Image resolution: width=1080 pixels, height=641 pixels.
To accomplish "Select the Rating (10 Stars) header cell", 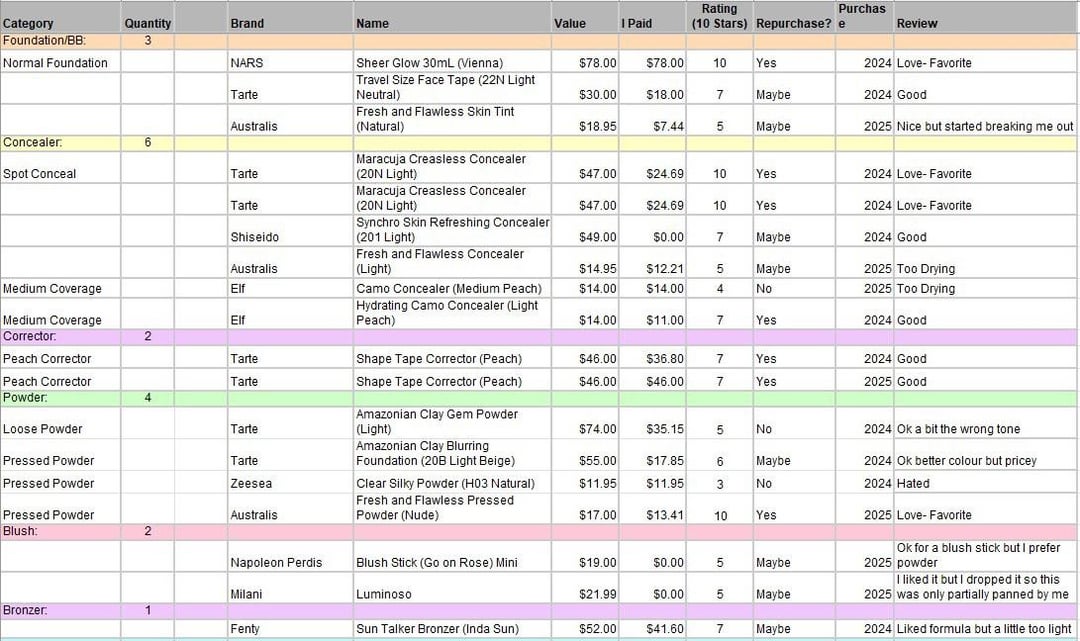I will 719,16.
